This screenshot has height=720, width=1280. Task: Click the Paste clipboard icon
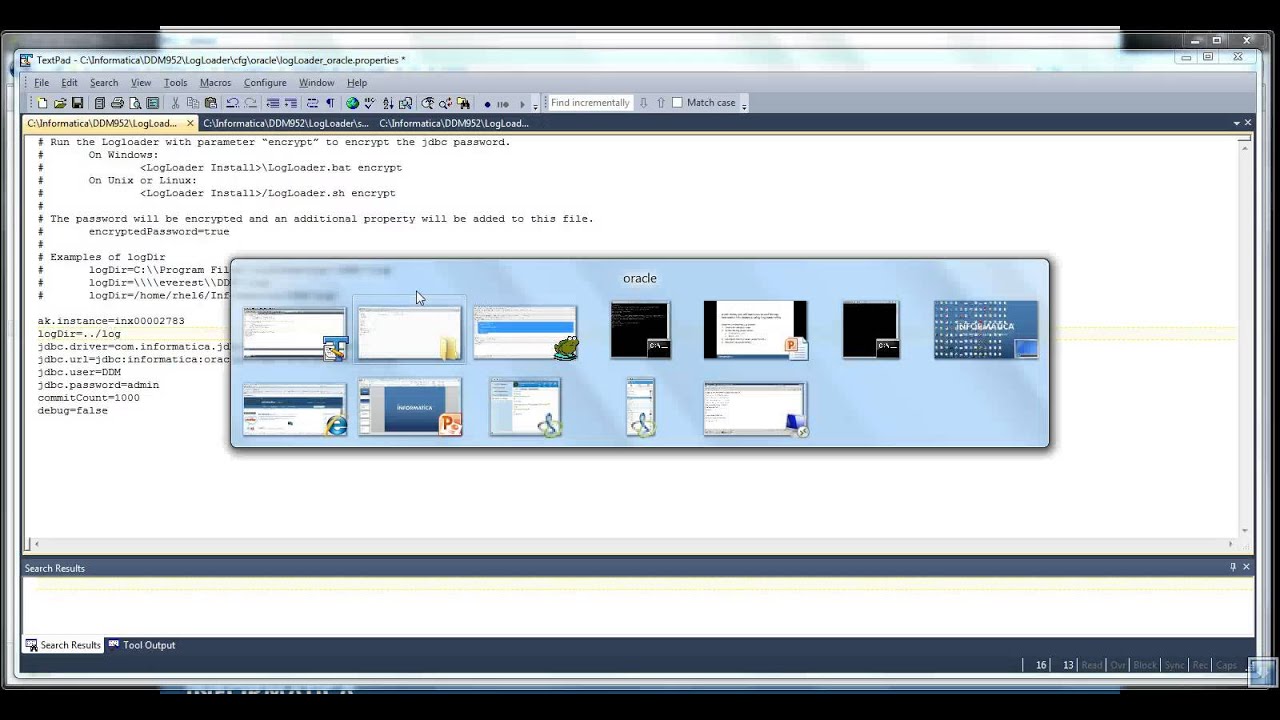[211, 103]
